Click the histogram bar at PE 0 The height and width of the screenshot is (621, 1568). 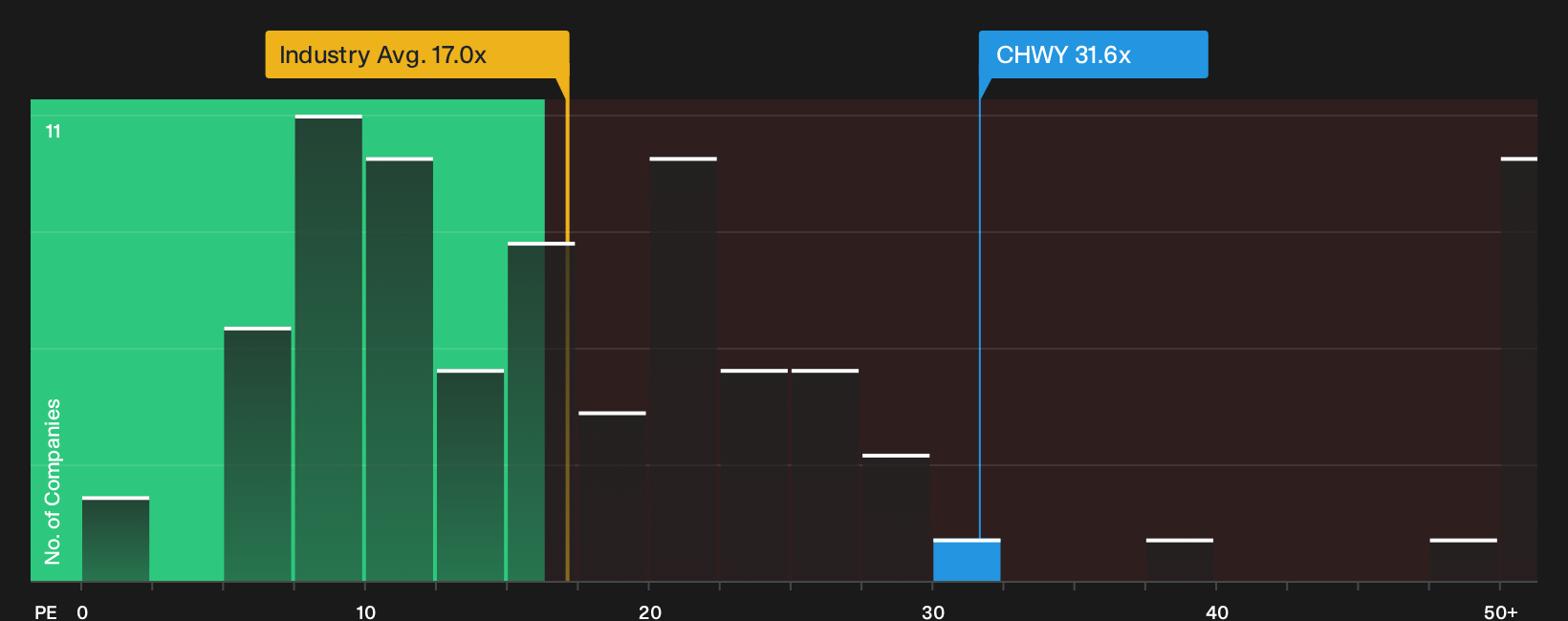click(x=116, y=539)
